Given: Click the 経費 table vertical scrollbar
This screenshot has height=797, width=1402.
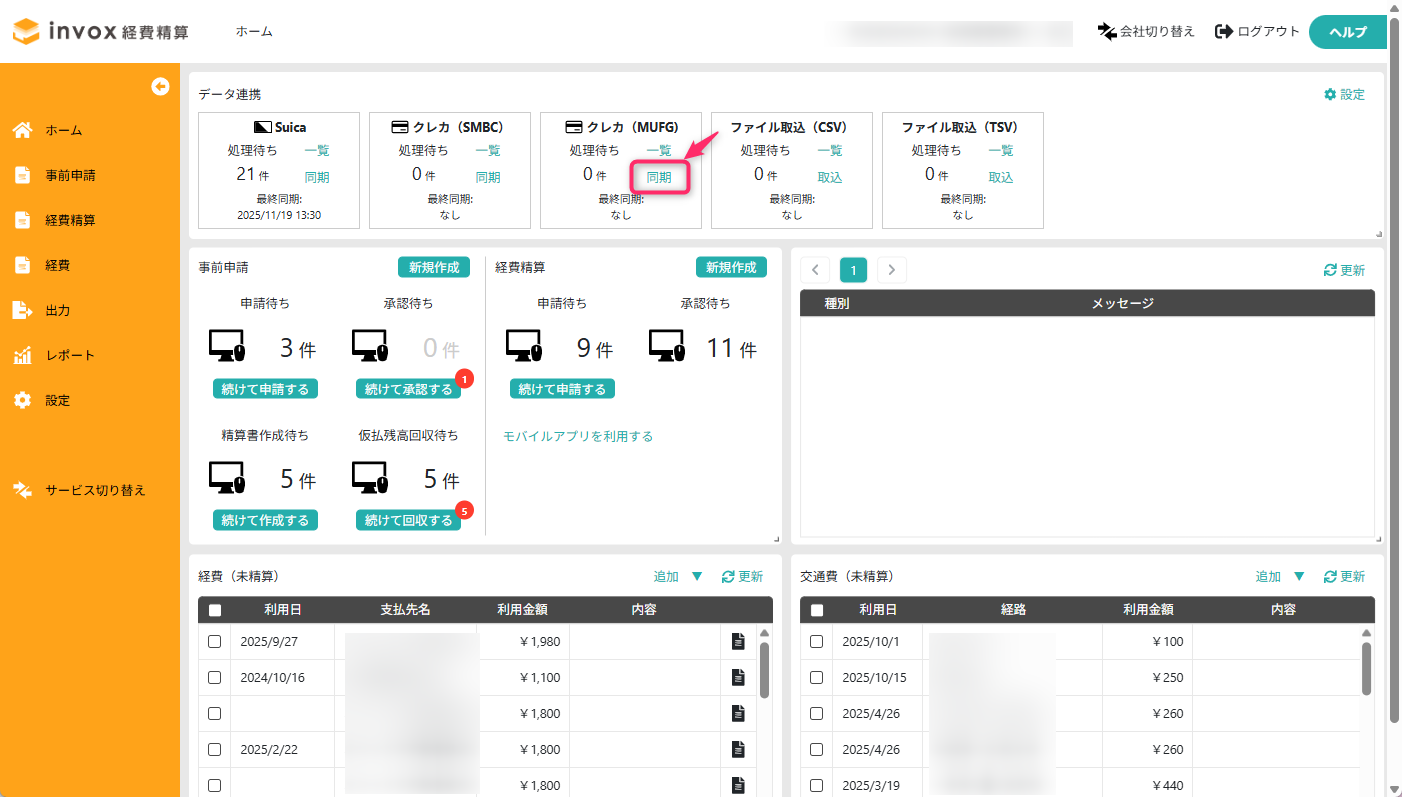Looking at the screenshot, I should point(764,669).
